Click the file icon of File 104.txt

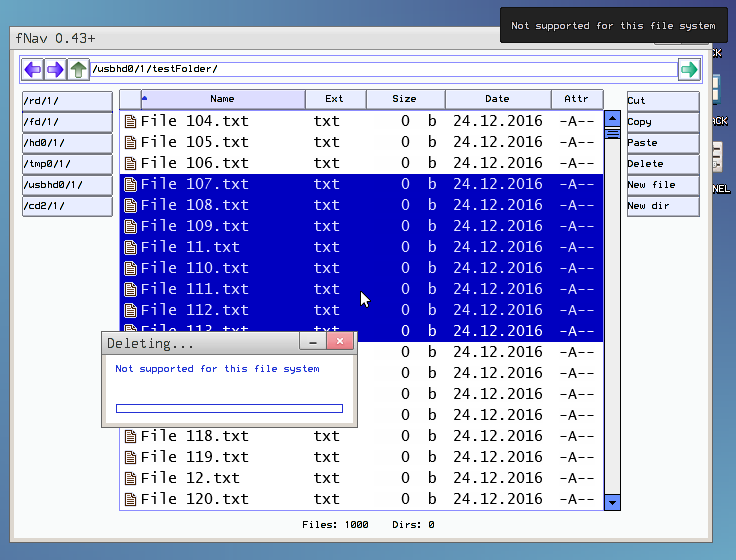[x=130, y=121]
